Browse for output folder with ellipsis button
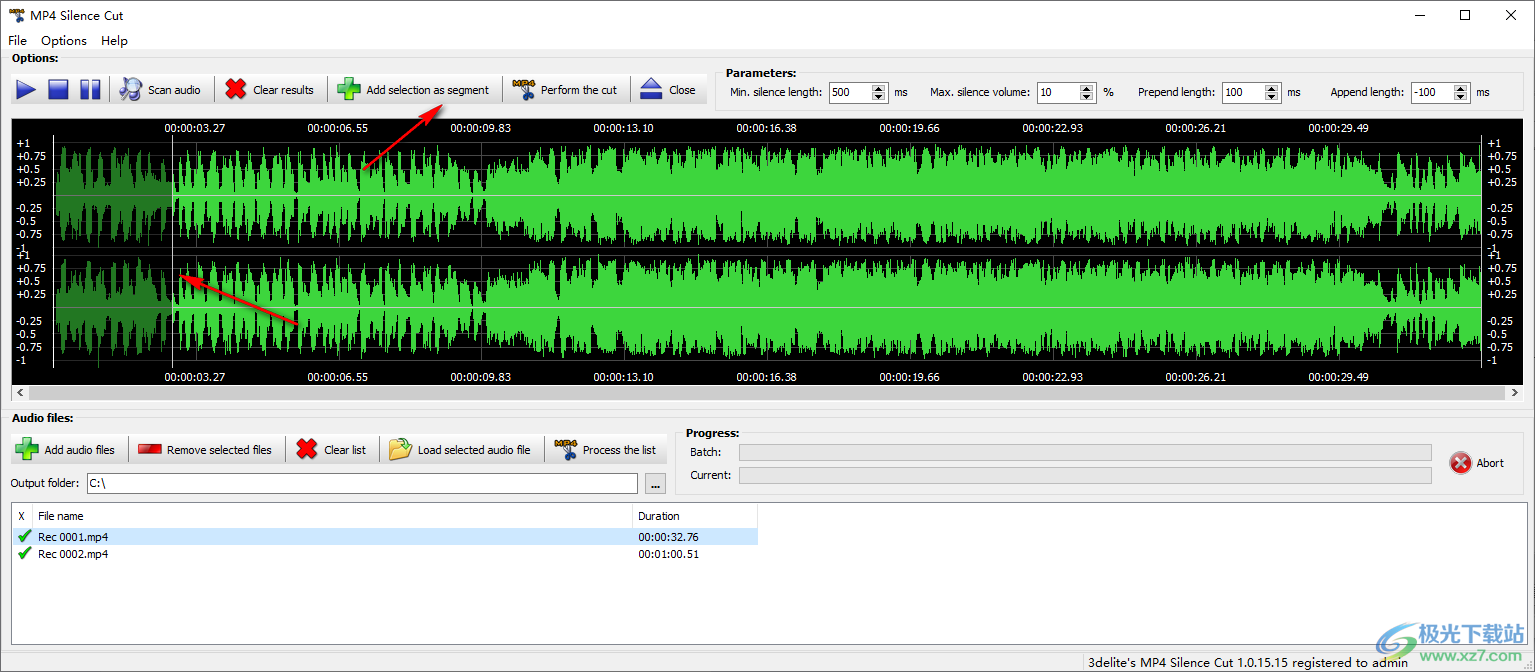The width and height of the screenshot is (1535, 672). [x=656, y=484]
